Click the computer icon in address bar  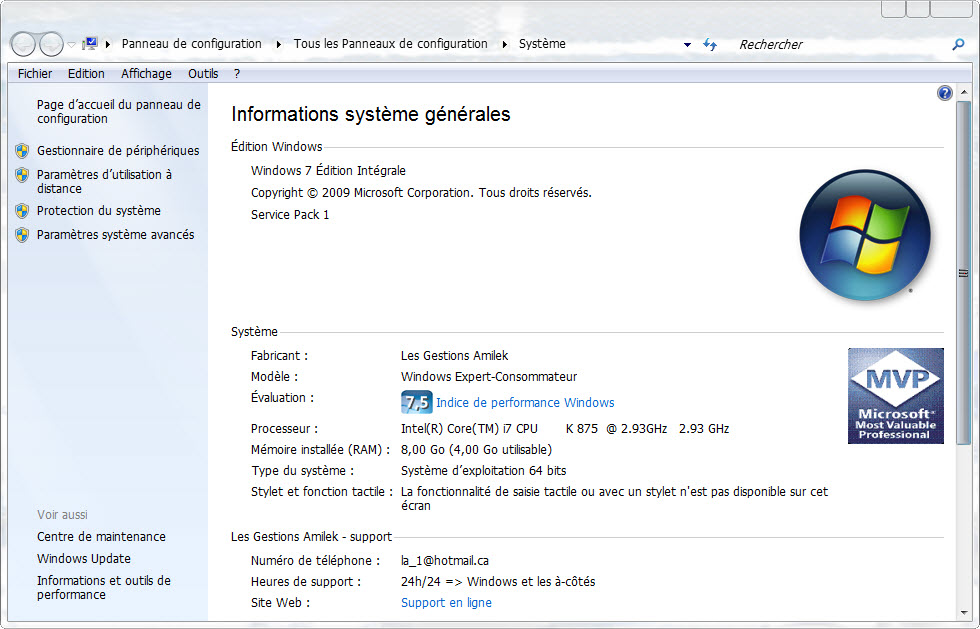pos(90,44)
